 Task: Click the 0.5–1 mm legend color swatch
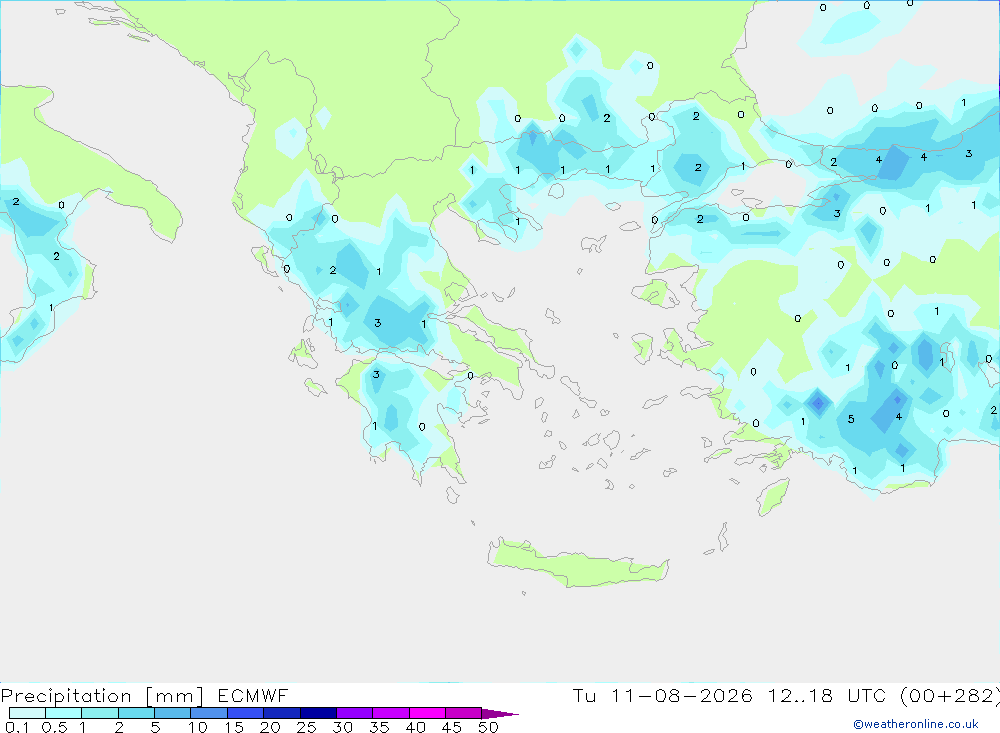coord(63,713)
